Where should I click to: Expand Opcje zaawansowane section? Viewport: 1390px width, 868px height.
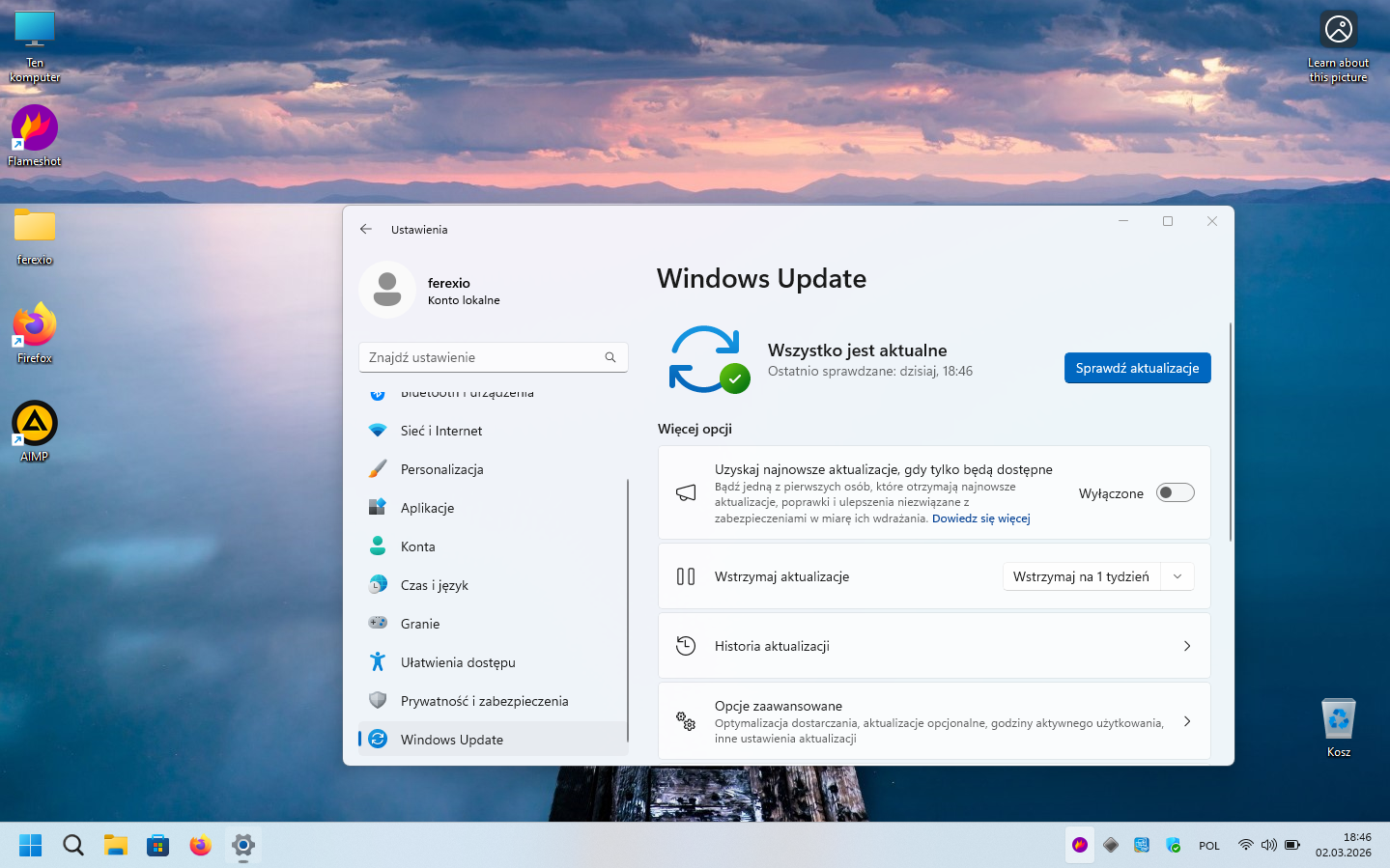[1186, 721]
